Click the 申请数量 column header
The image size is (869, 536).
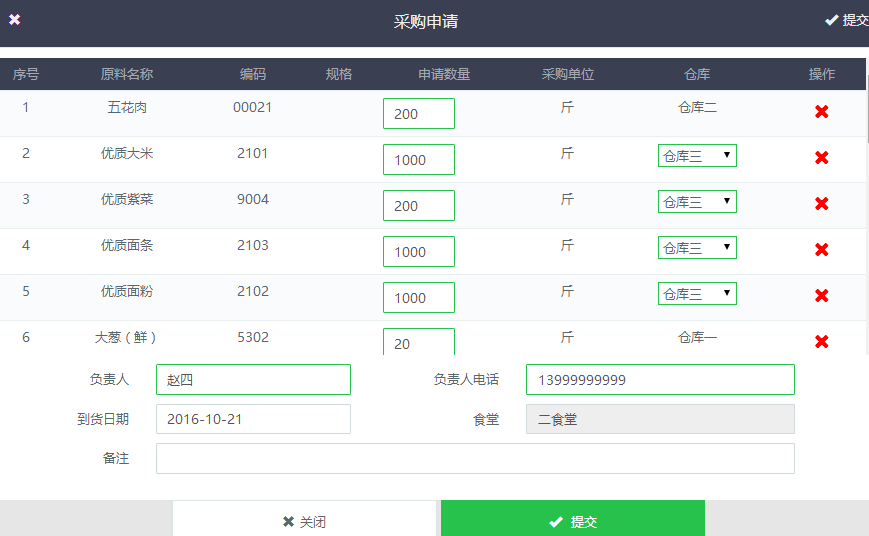pos(444,75)
